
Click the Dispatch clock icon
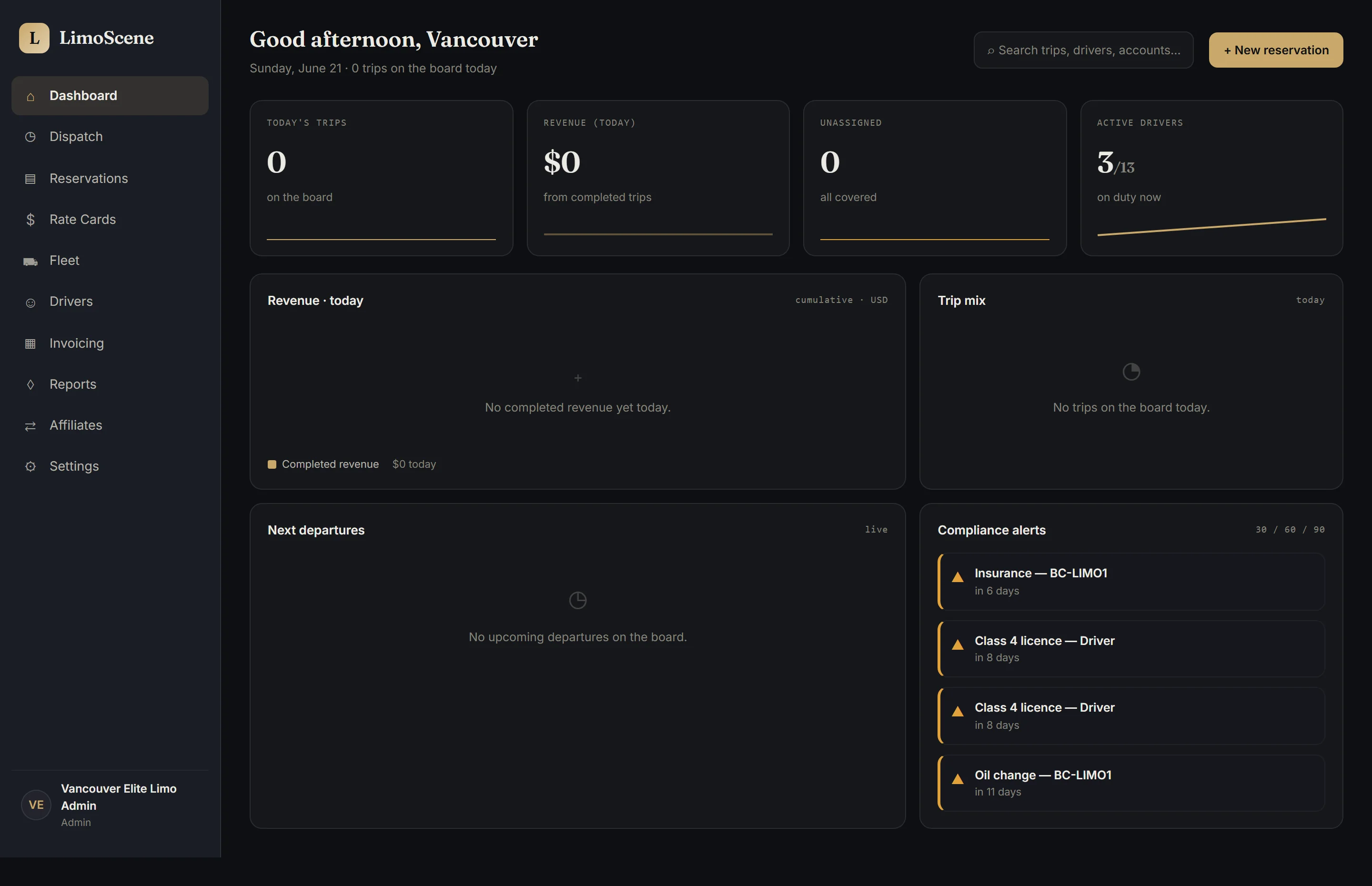click(30, 137)
